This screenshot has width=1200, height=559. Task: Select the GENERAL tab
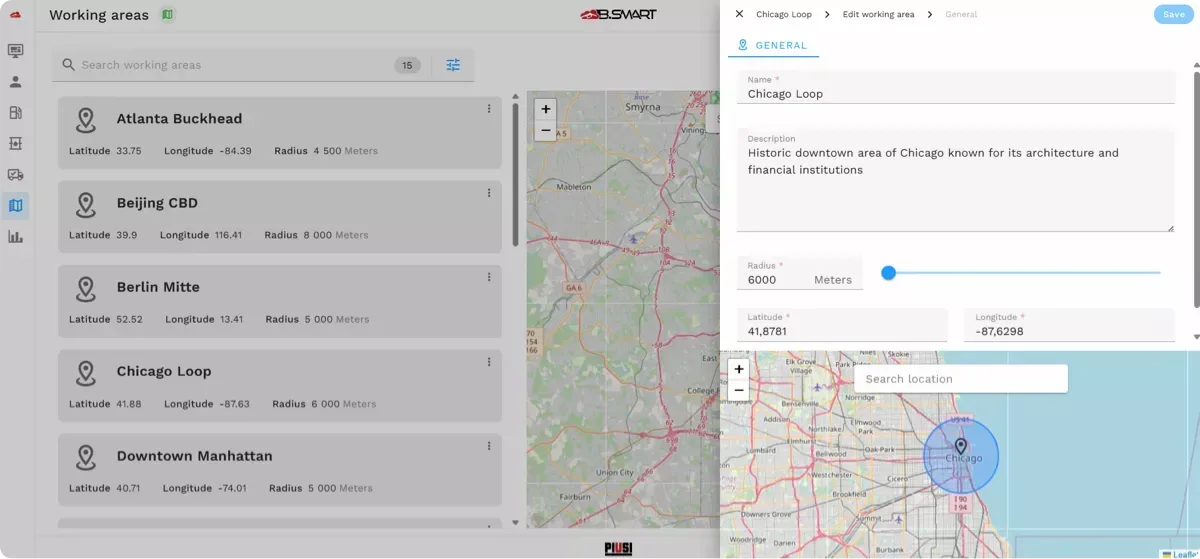tap(772, 45)
